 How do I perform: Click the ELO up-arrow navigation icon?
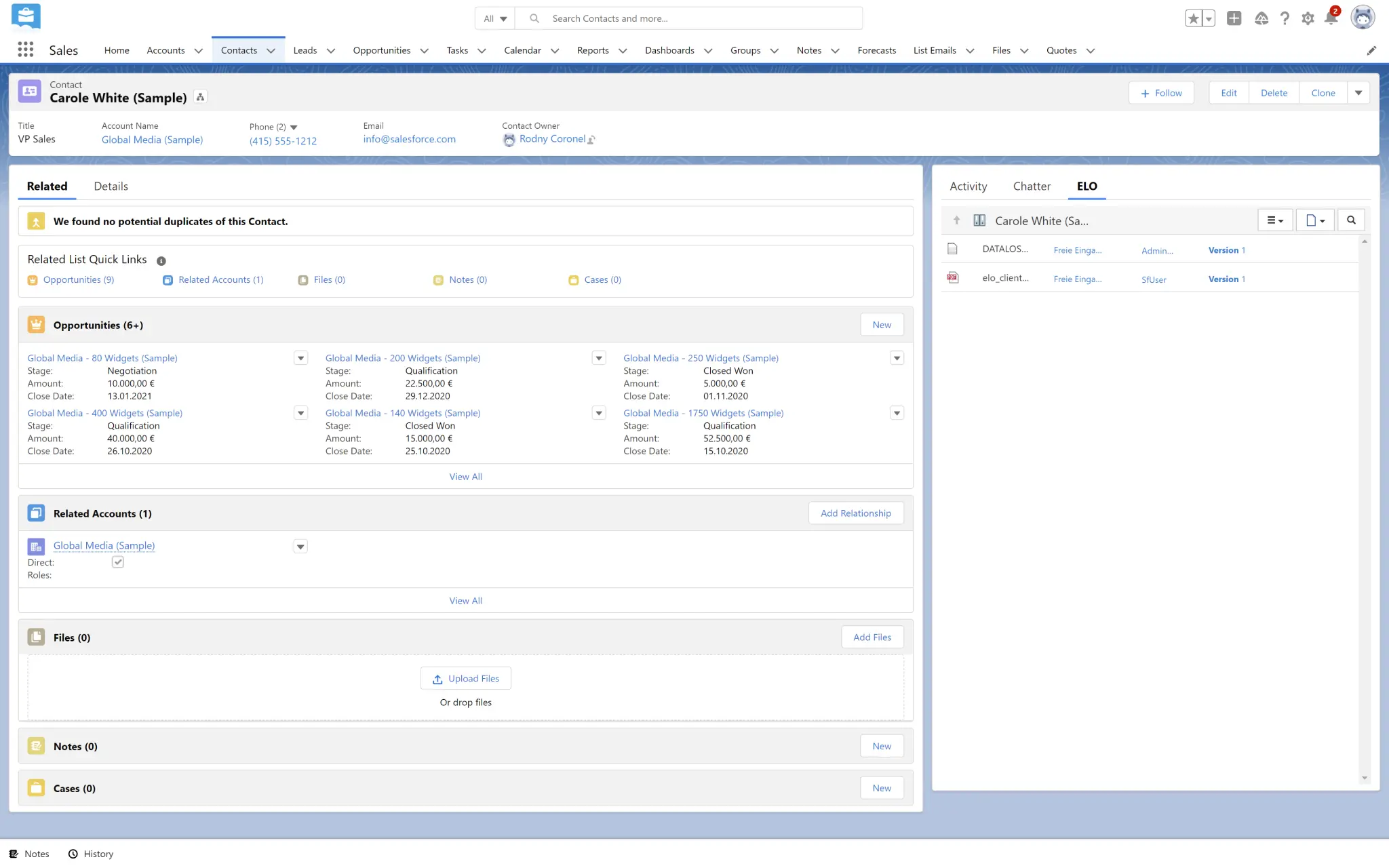[956, 220]
